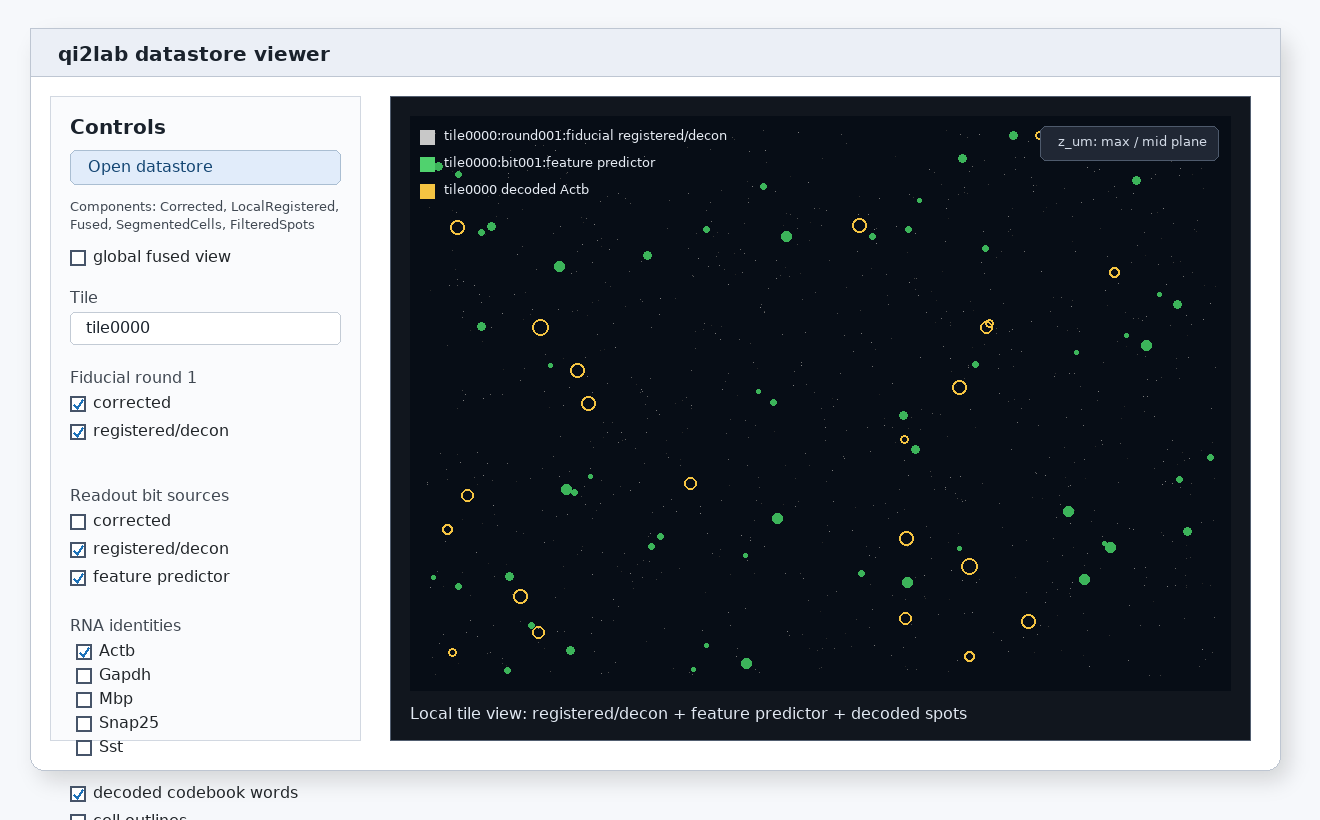The height and width of the screenshot is (820, 1320).
Task: Uncheck the Actb RNA identity
Action: pyautogui.click(x=84, y=652)
